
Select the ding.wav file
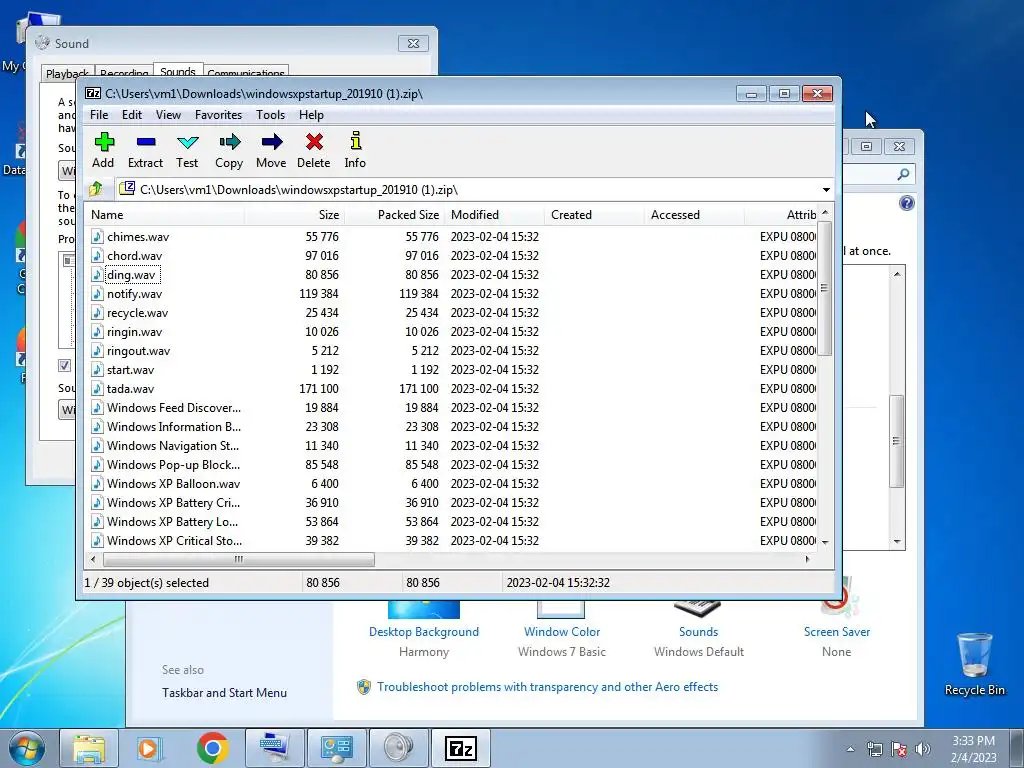coord(132,275)
